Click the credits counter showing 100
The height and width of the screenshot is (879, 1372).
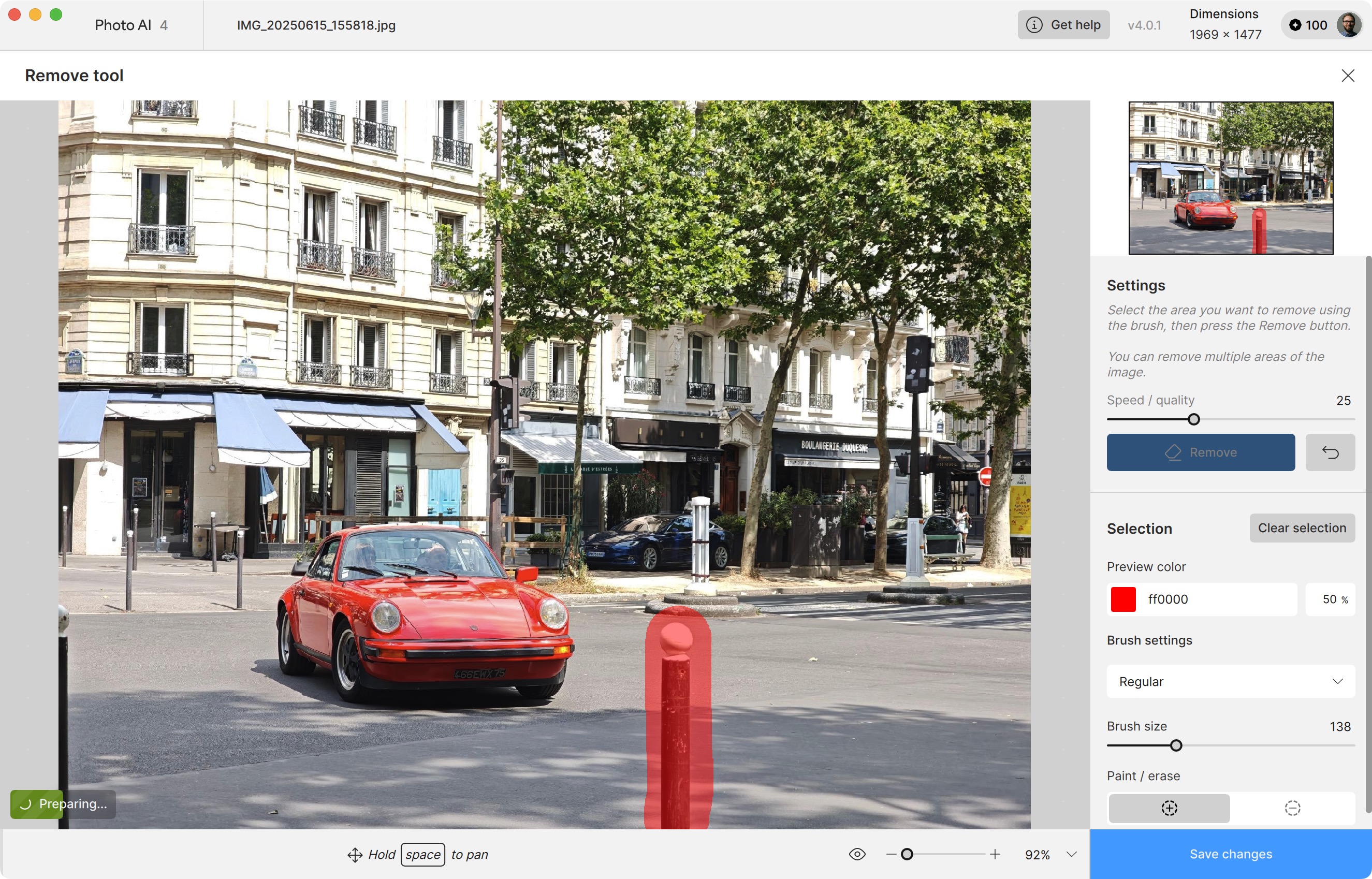pyautogui.click(x=1308, y=25)
